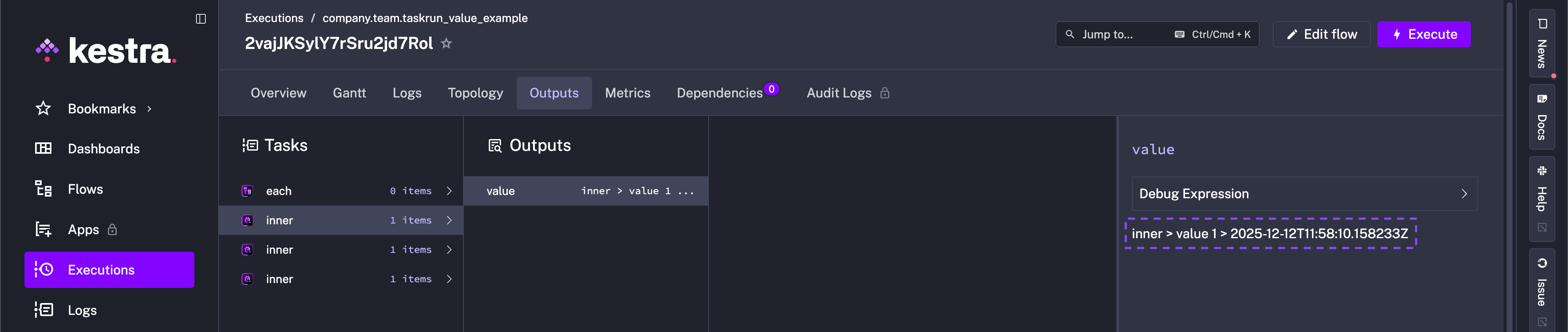Click the "0 items" count on each

[x=411, y=191]
